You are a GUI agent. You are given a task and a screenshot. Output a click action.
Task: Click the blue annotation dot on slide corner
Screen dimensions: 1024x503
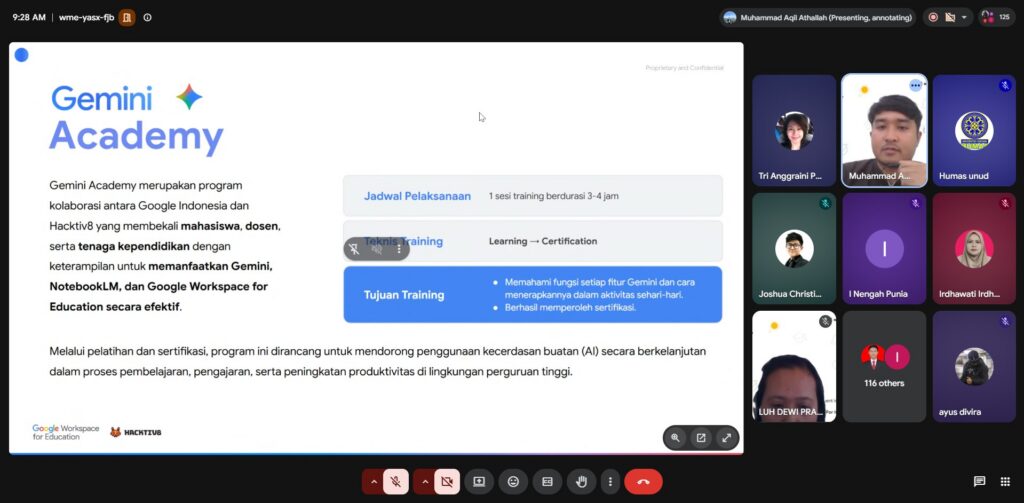(x=22, y=55)
